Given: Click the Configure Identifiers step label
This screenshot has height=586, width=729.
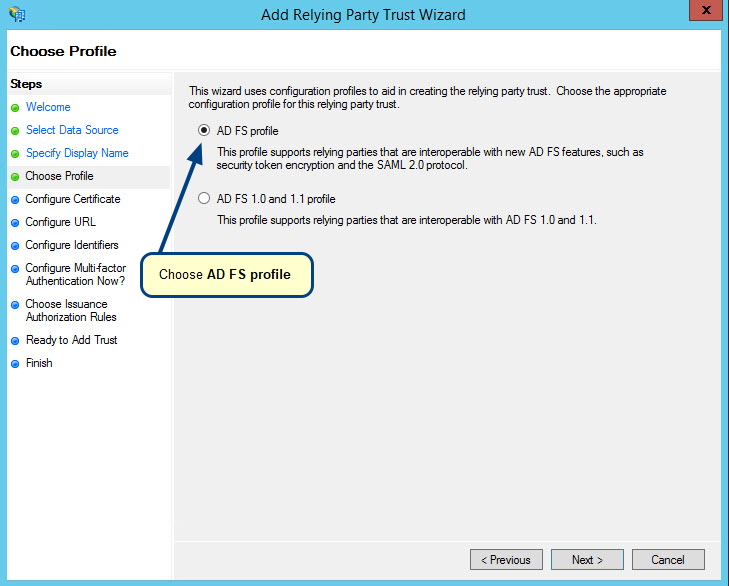Looking at the screenshot, I should [72, 245].
